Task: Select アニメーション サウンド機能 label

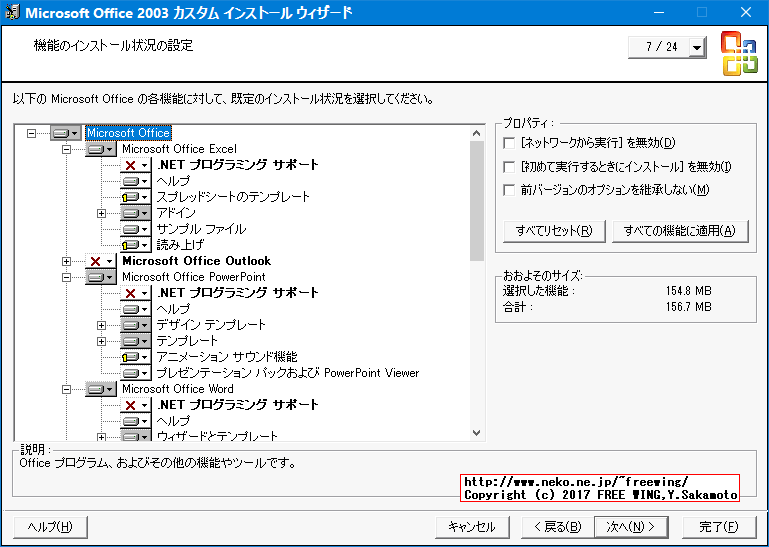Action: pos(227,357)
